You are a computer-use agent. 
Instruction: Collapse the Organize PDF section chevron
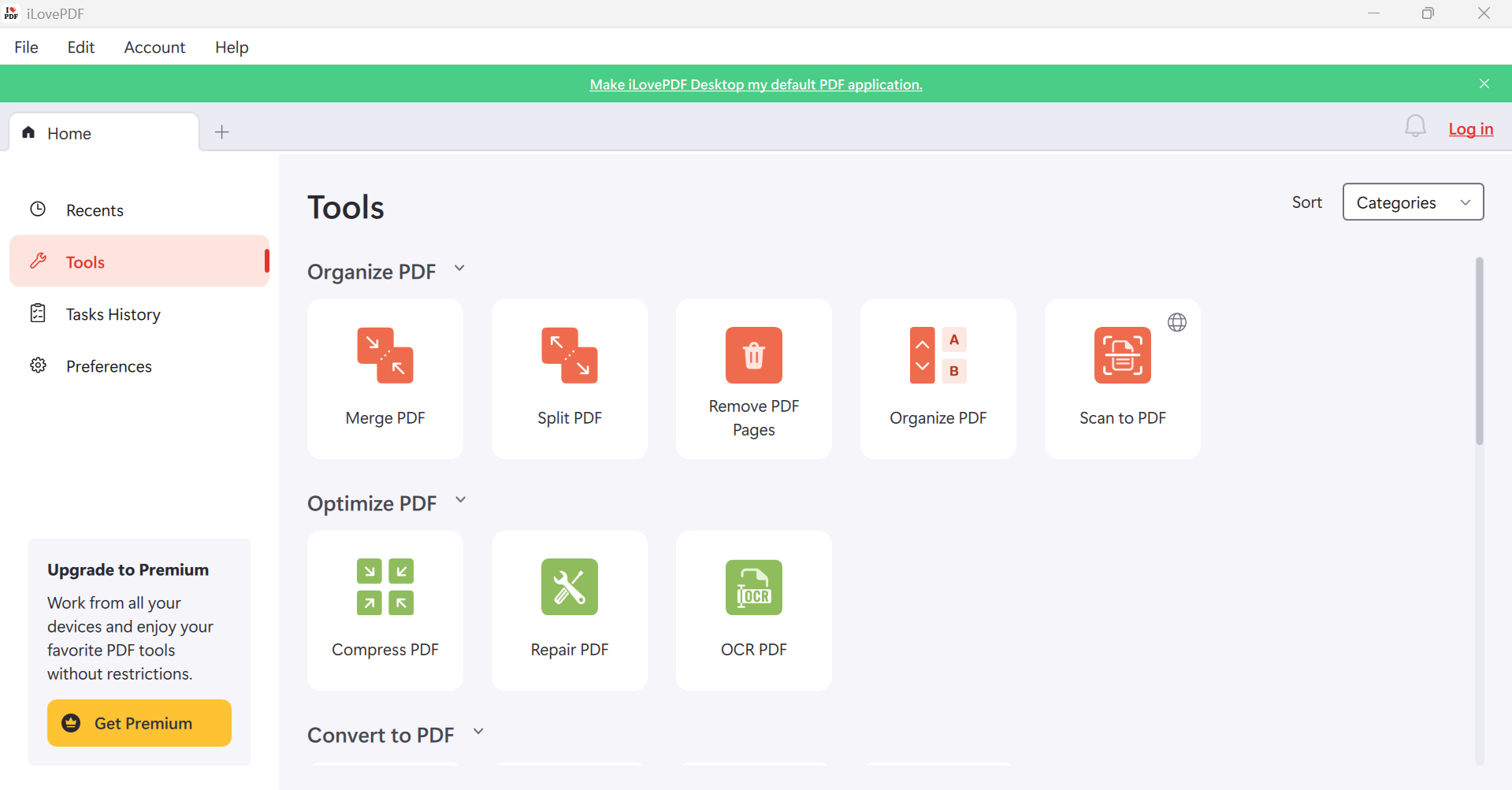point(459,269)
